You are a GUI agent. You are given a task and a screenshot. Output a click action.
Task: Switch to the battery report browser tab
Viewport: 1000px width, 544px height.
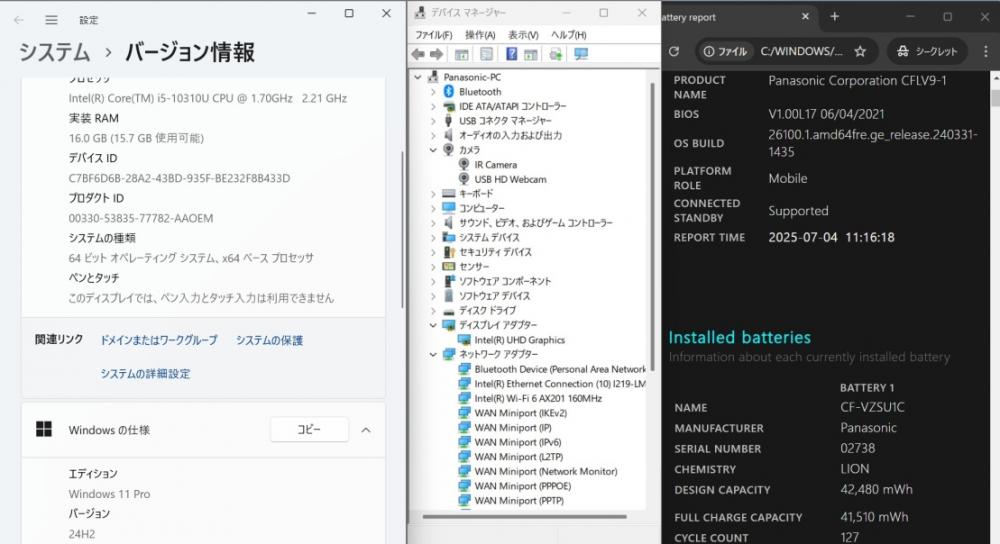[x=735, y=17]
